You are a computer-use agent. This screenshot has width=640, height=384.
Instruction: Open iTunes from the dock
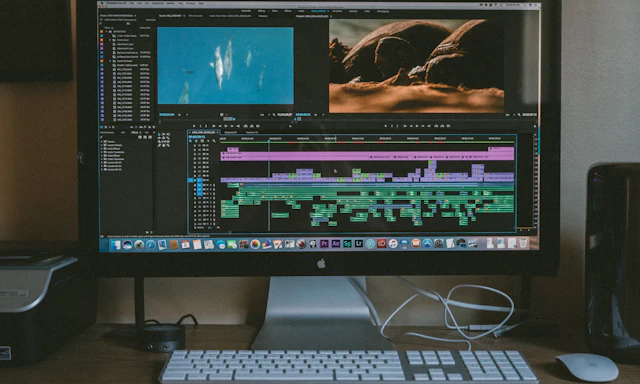click(393, 244)
